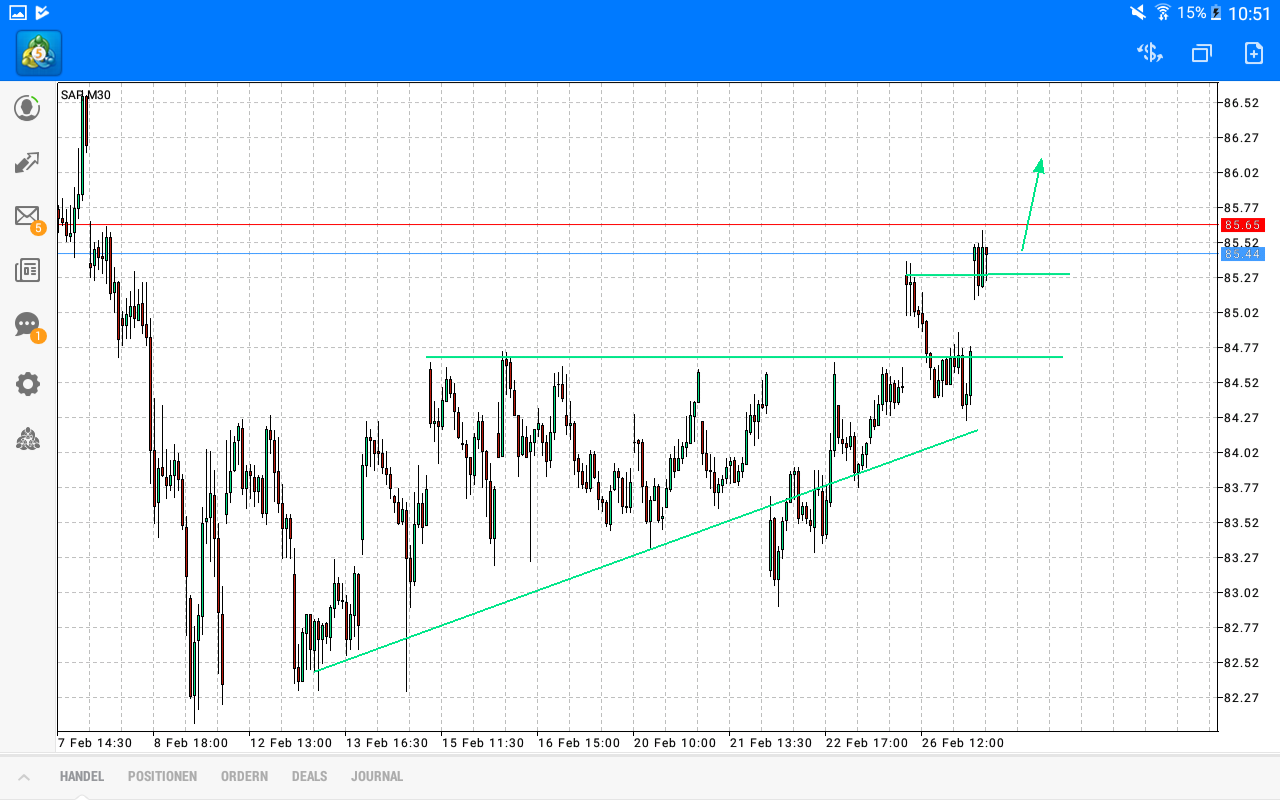Screen dimensions: 1280x800
Task: Tap the 15 Feb 11:30 time label
Action: coord(483,743)
